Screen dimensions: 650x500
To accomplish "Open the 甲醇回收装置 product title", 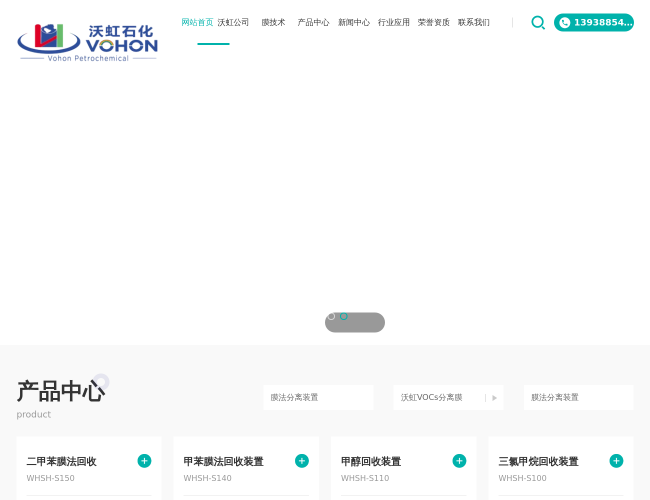I will (371, 462).
